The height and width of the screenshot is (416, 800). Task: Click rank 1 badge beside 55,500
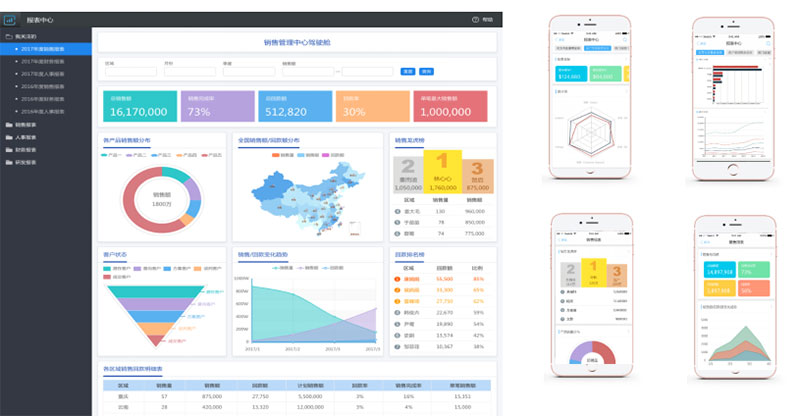click(397, 279)
